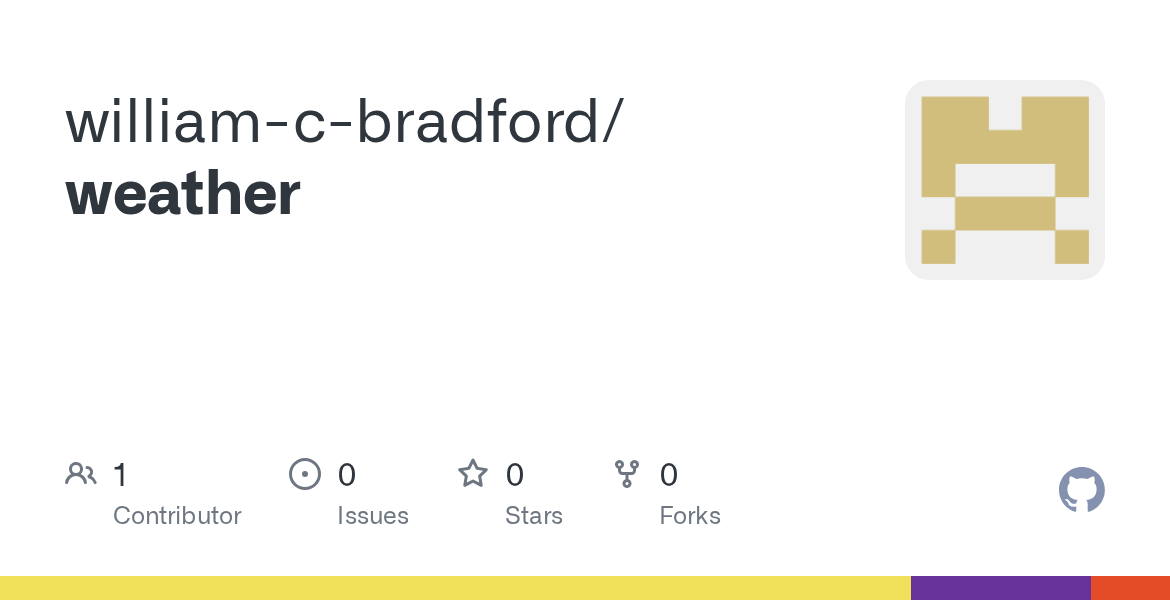Click the slash after the owner name
The width and height of the screenshot is (1170, 600).
(x=613, y=121)
